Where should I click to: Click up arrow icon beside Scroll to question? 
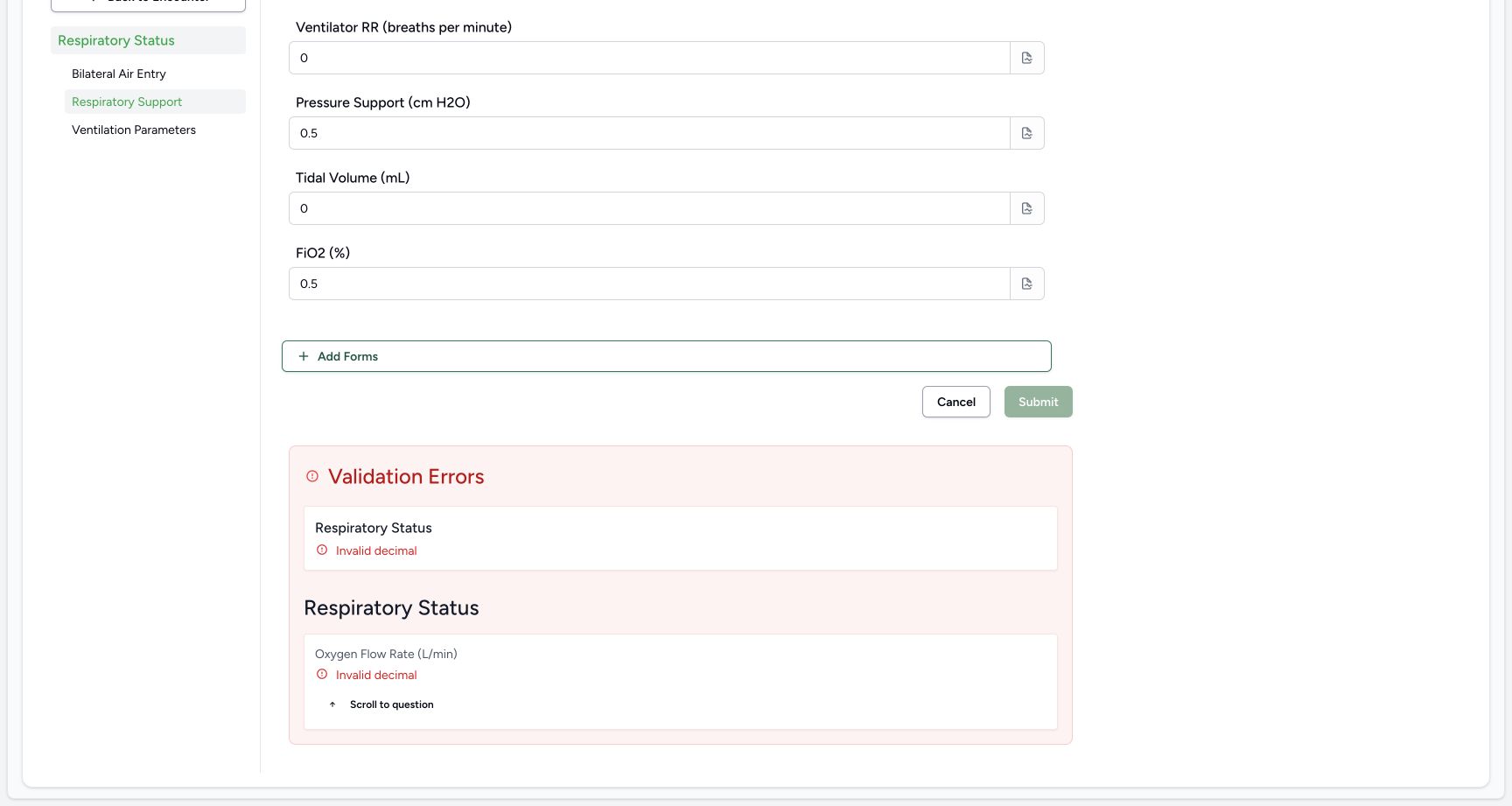[332, 704]
